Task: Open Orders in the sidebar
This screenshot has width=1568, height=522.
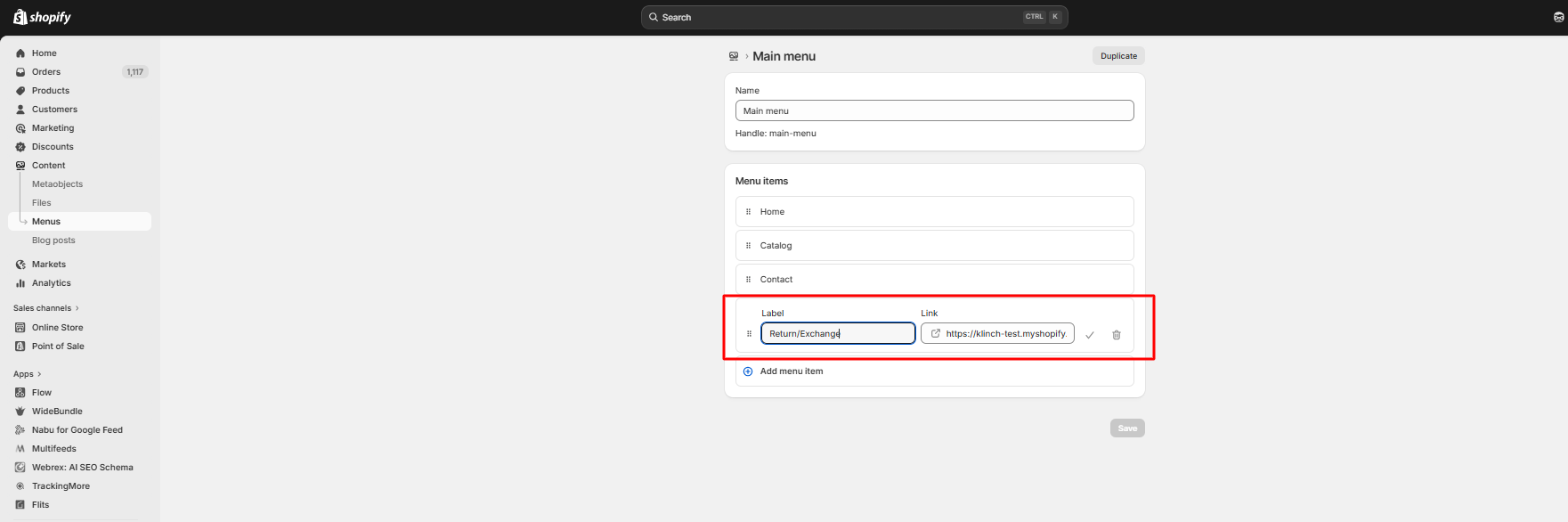Action: click(46, 72)
